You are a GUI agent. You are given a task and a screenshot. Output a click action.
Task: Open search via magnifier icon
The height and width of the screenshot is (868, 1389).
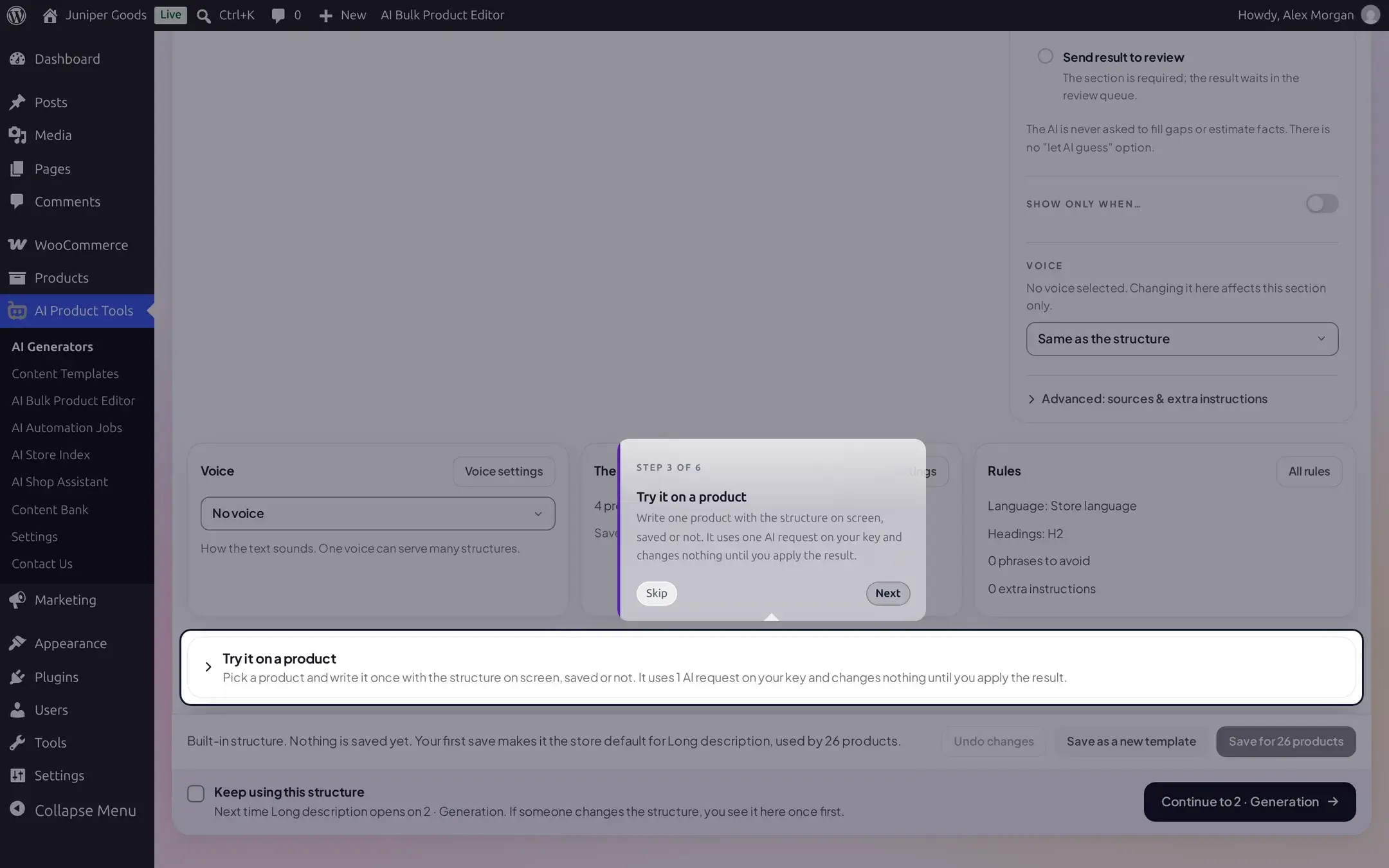coord(204,15)
